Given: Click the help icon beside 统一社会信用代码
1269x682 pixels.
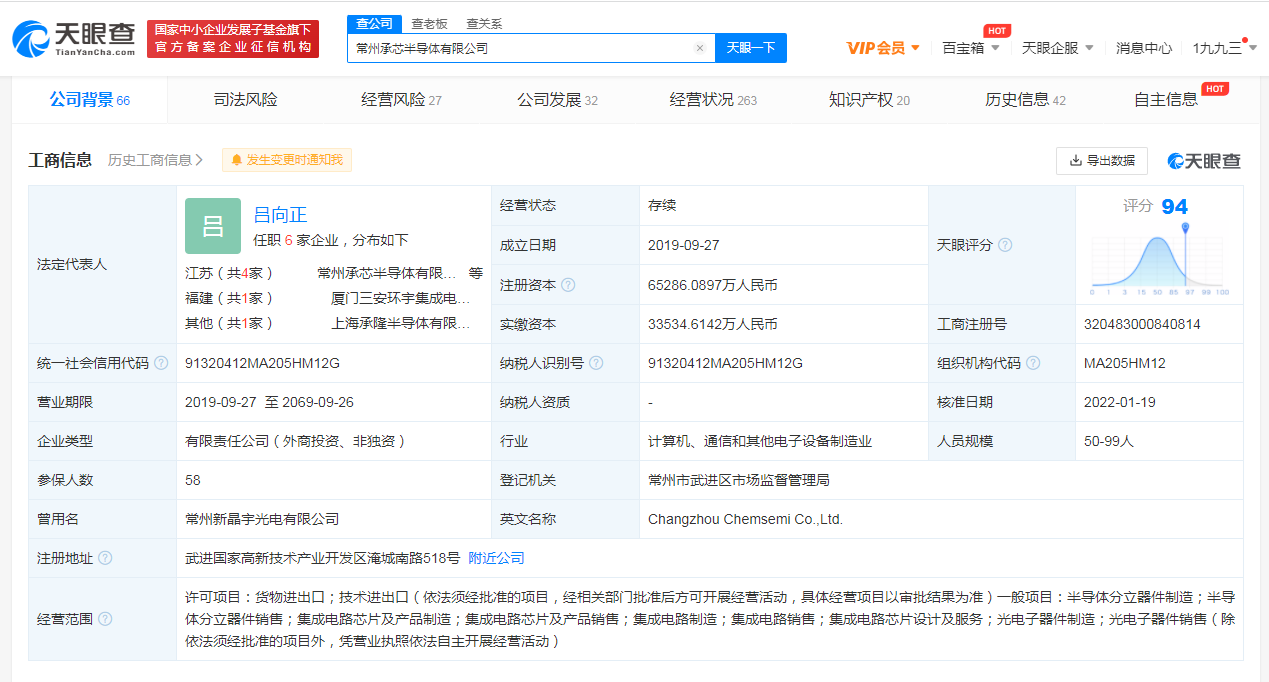Looking at the screenshot, I should pyautogui.click(x=161, y=363).
